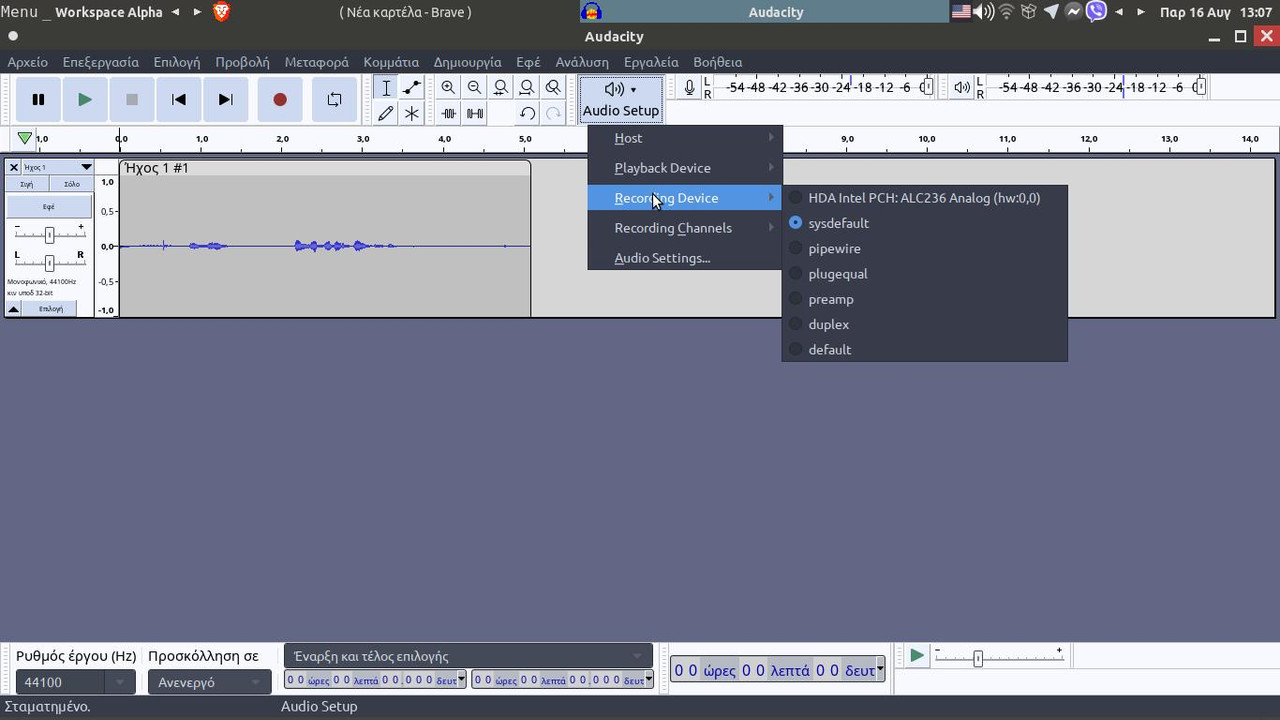
Task: Expand the Host submenu
Action: (685, 138)
